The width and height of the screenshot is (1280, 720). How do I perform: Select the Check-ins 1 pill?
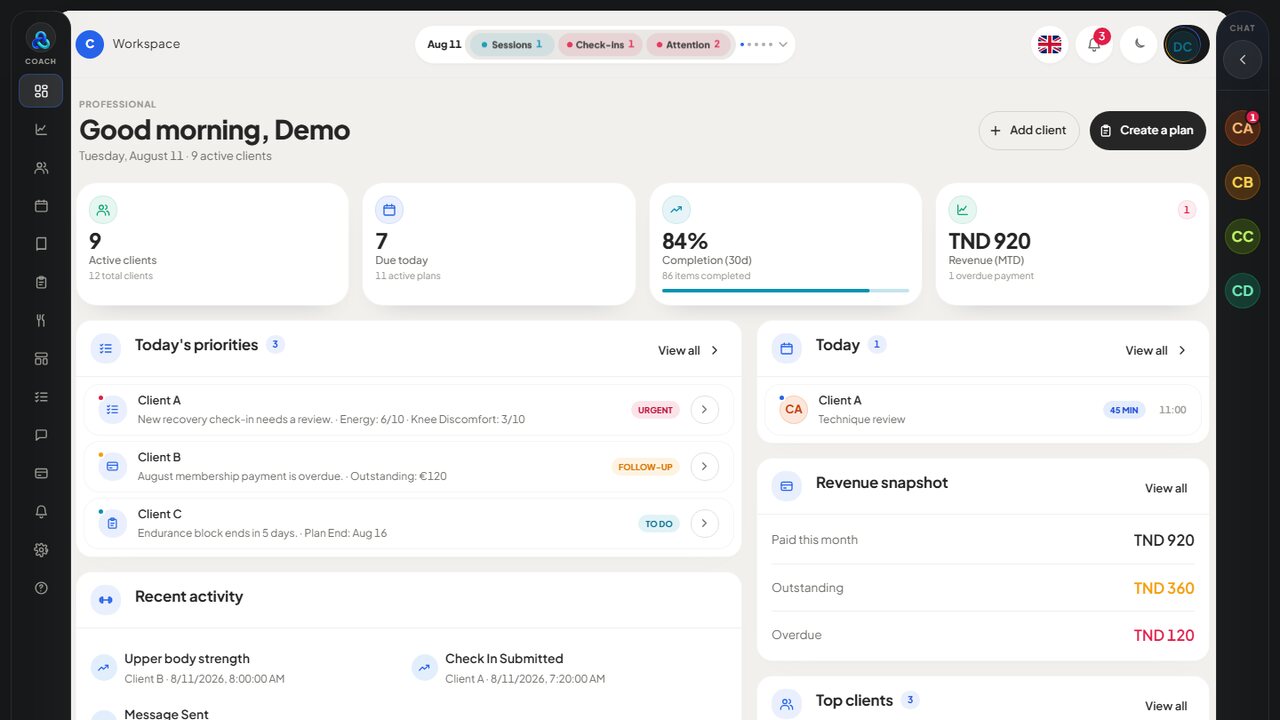pyautogui.click(x=600, y=45)
